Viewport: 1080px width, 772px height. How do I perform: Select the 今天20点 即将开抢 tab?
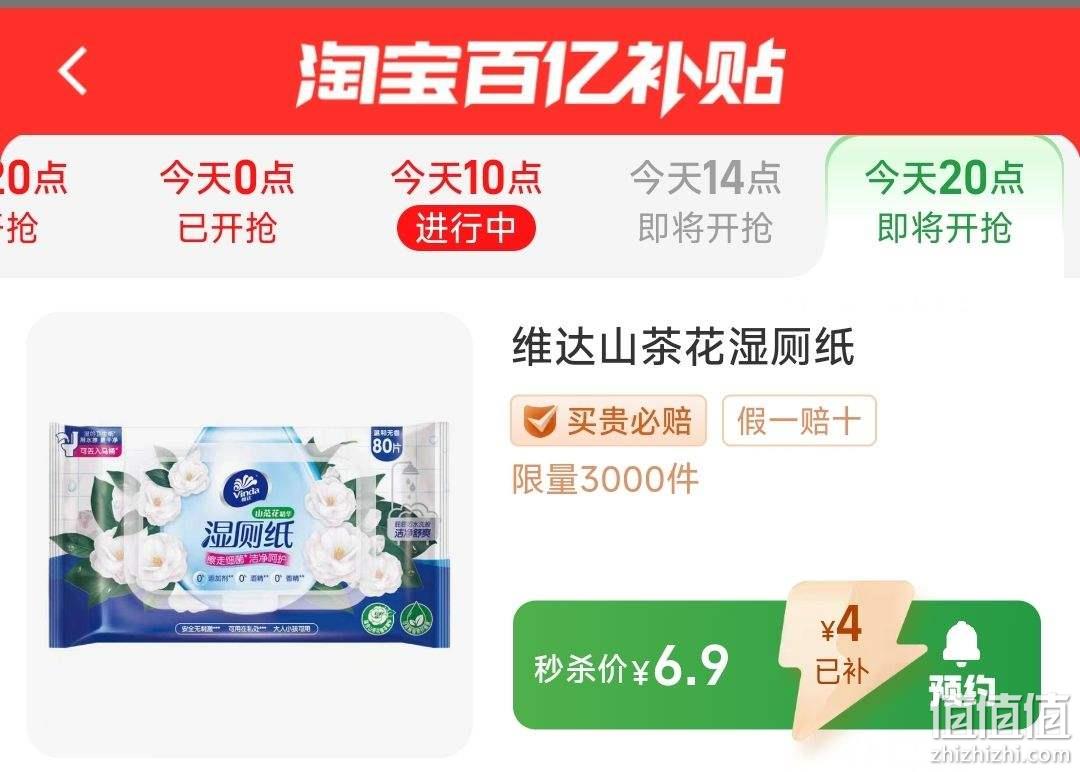click(944, 202)
